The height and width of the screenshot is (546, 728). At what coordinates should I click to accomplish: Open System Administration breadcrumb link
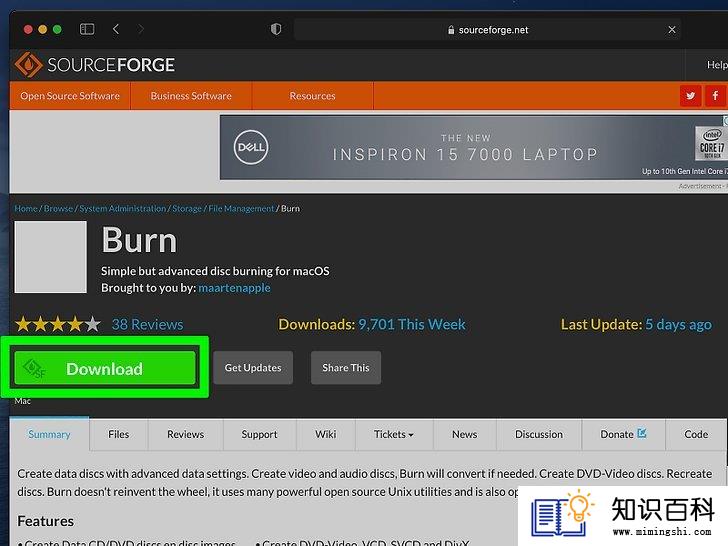point(123,208)
